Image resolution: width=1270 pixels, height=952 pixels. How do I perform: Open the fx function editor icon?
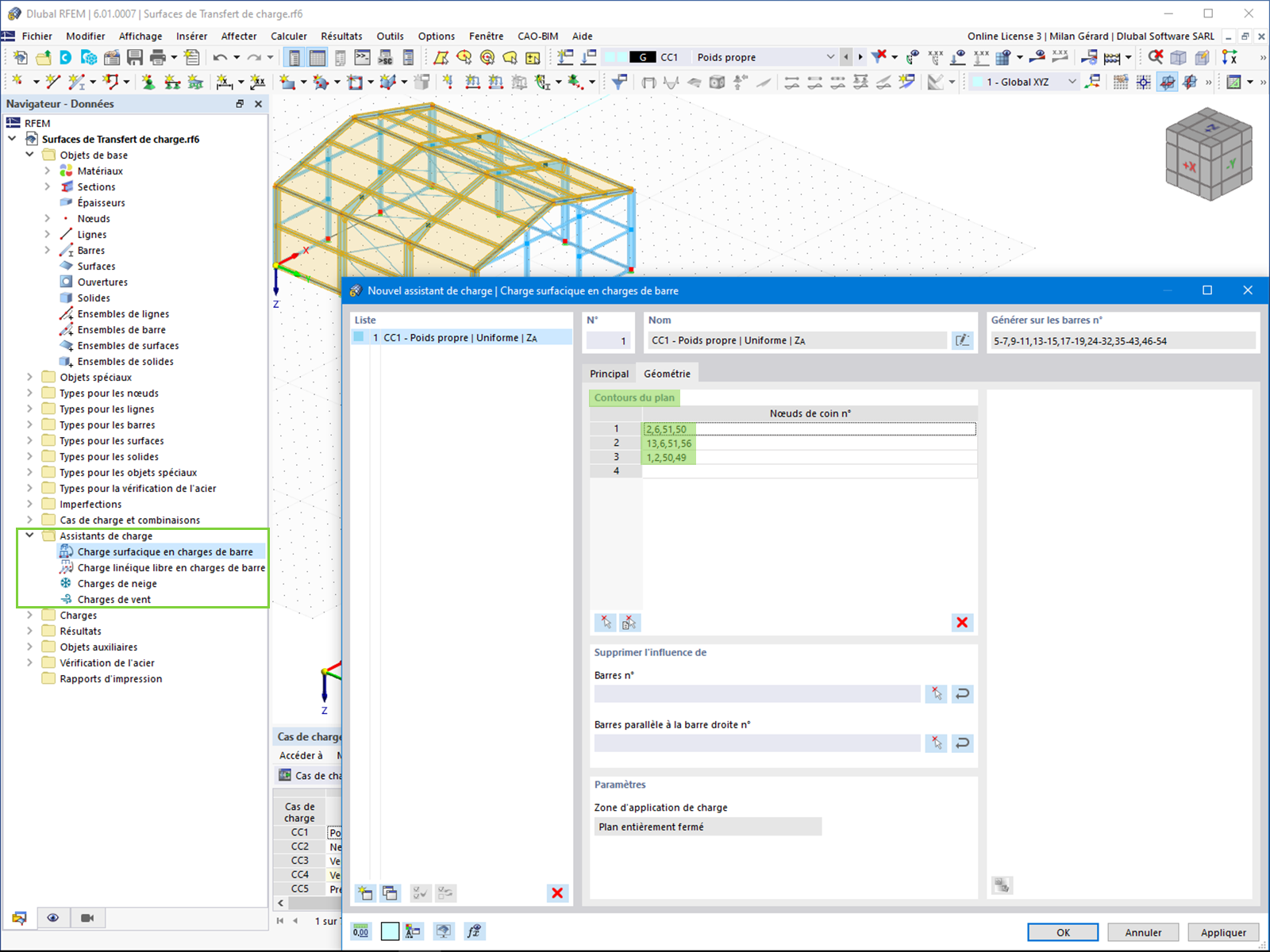coord(475,931)
